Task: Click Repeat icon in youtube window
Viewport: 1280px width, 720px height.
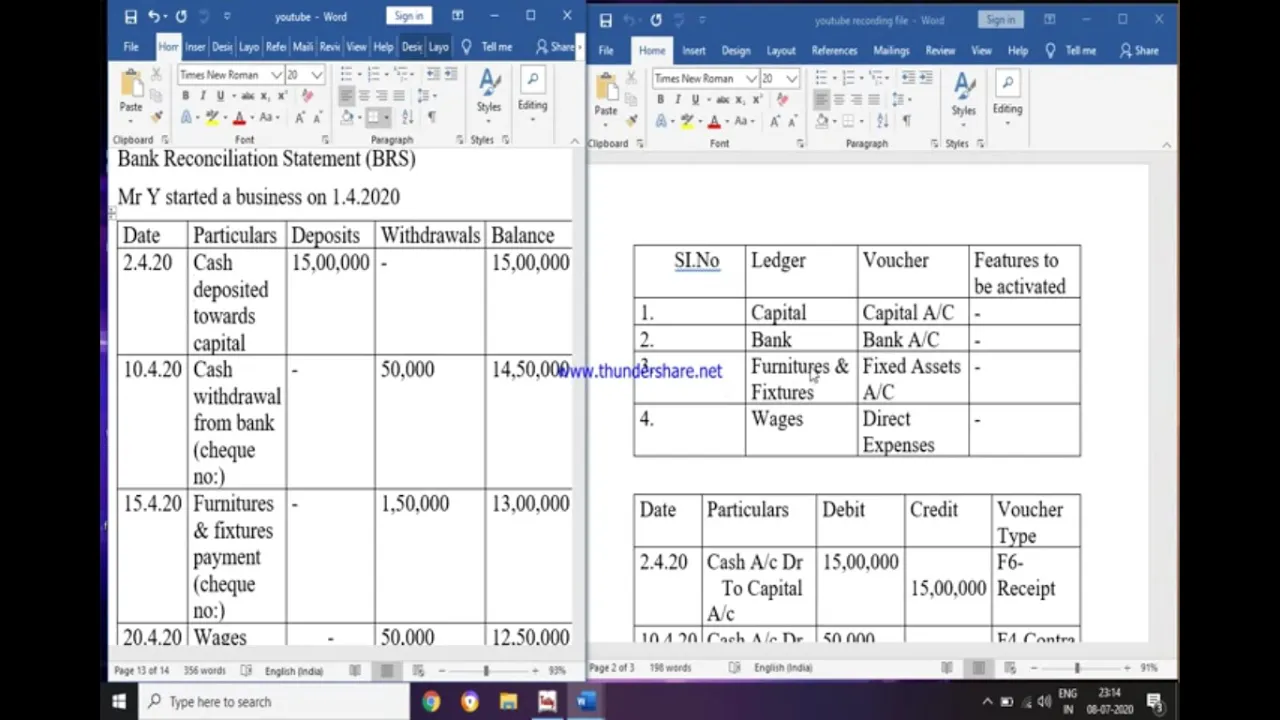Action: pyautogui.click(x=181, y=16)
